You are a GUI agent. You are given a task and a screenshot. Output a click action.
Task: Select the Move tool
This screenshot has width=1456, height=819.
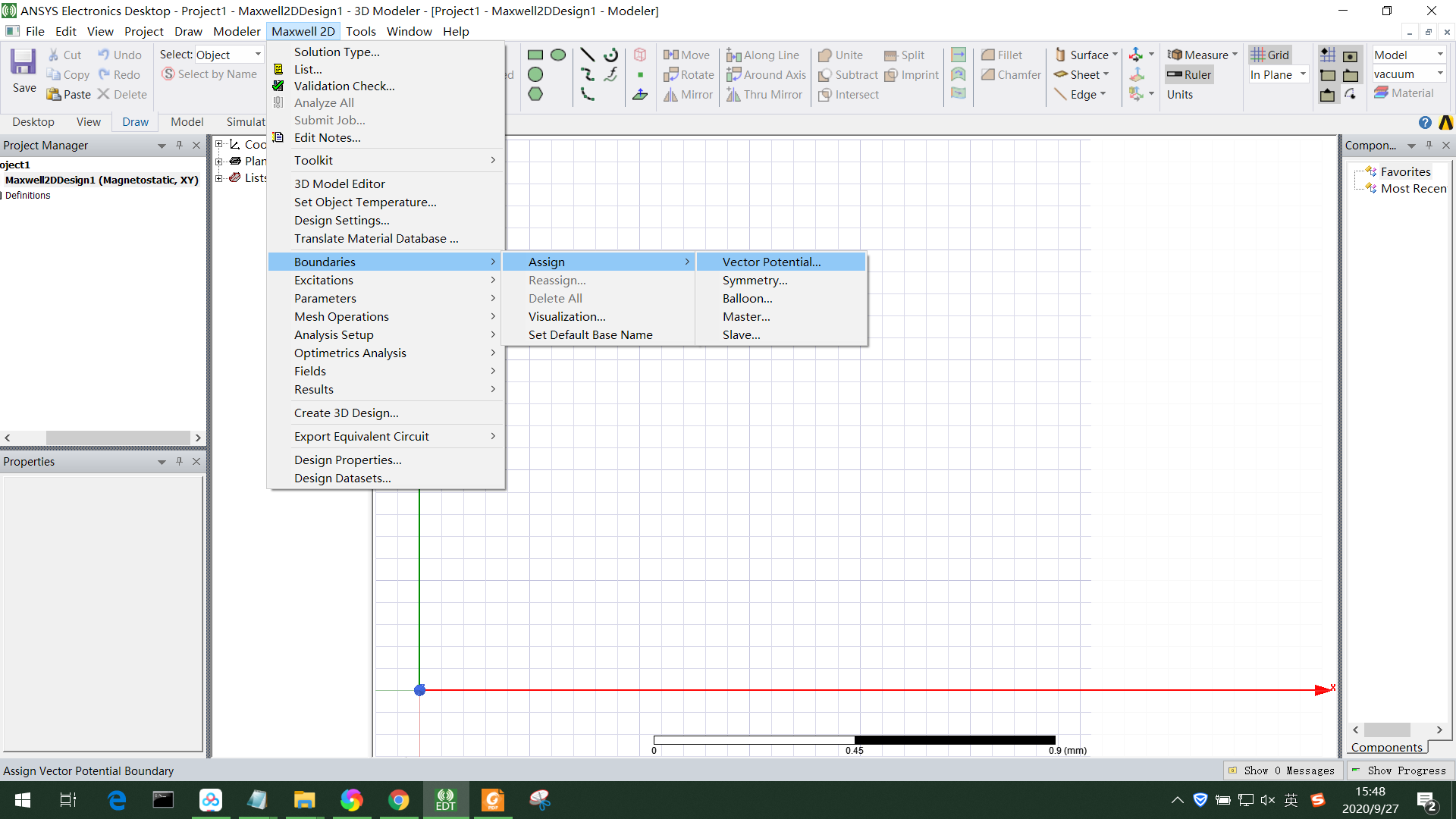tap(687, 55)
